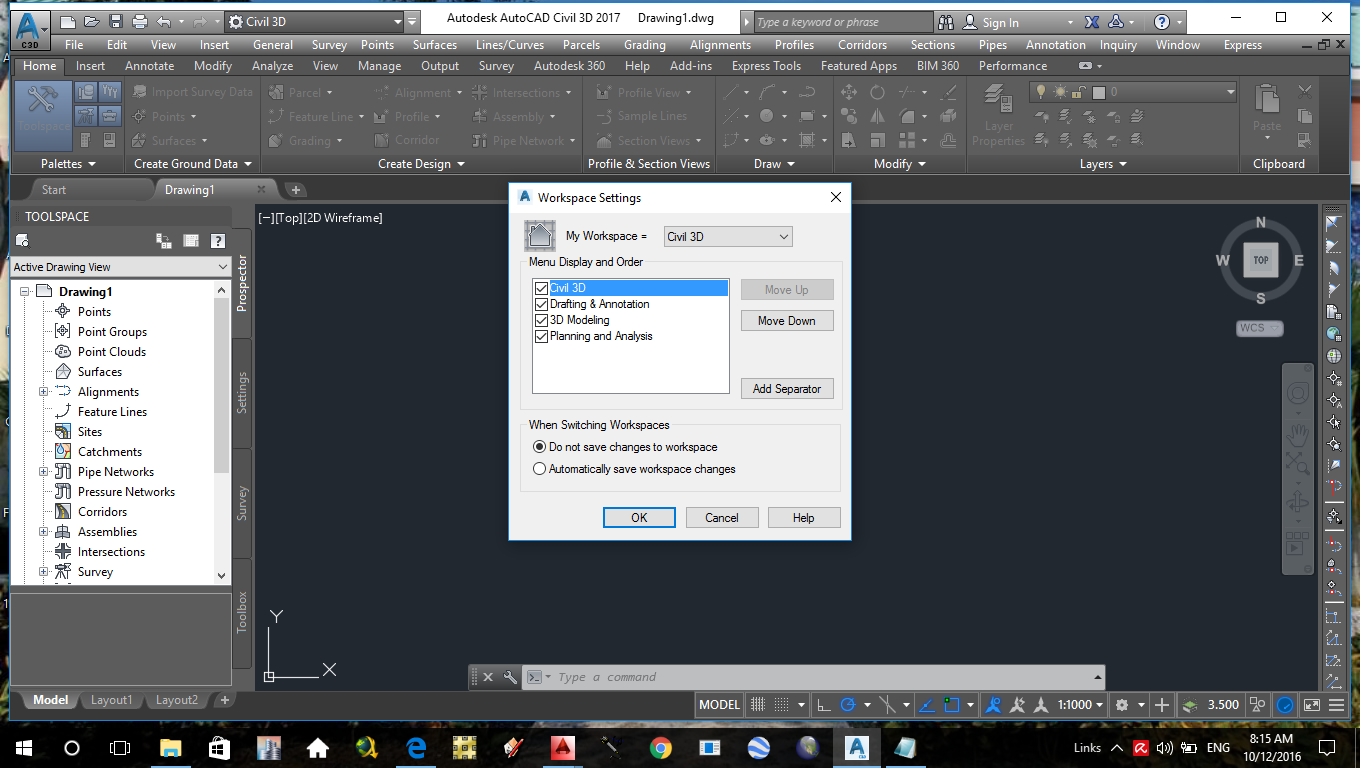Open Google Chrome from the taskbar

coord(660,747)
